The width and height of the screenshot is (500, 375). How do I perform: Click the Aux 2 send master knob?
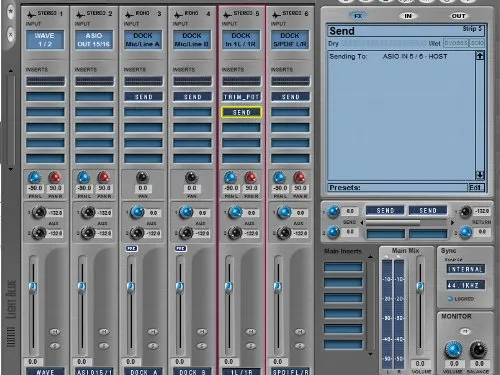pos(333,232)
